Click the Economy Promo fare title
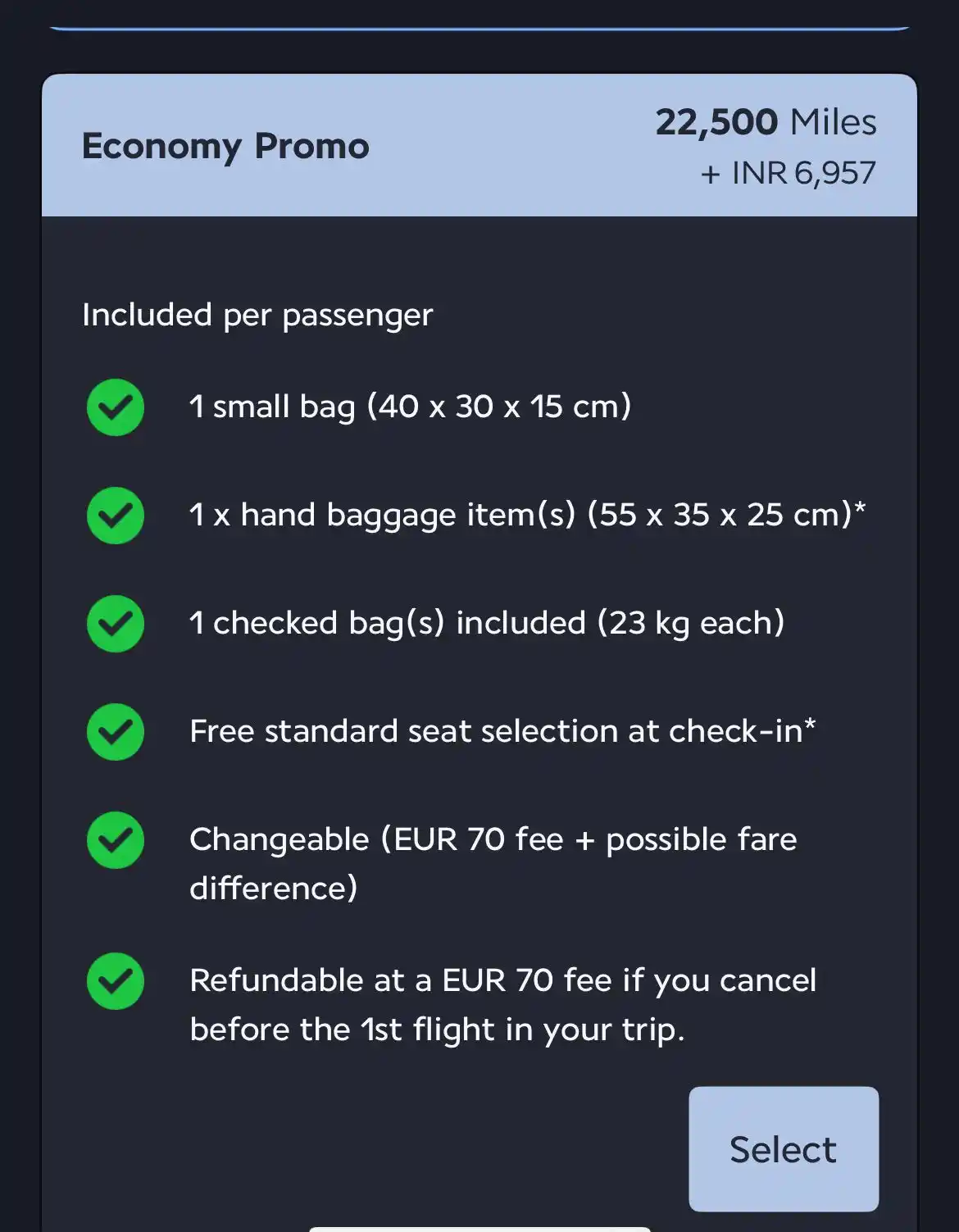959x1232 pixels. point(225,147)
